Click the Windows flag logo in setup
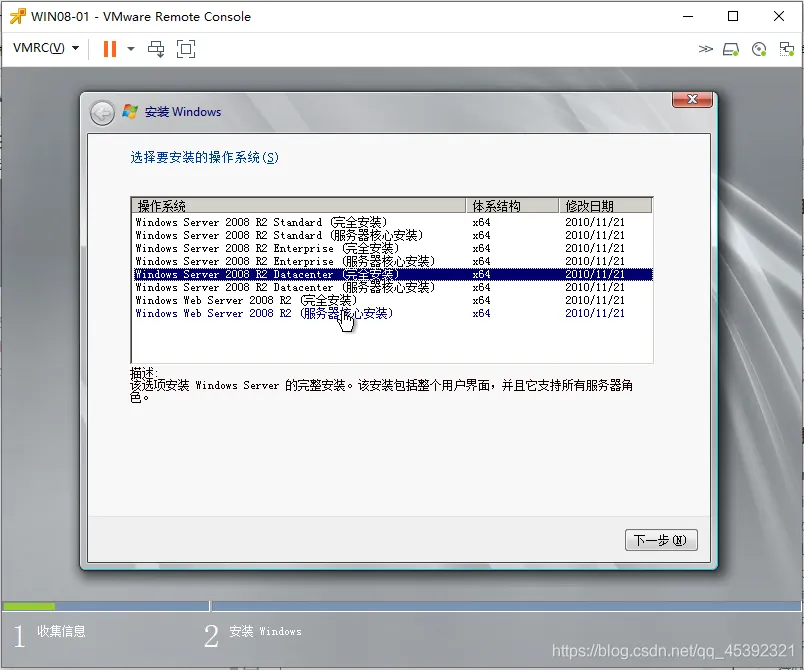The width and height of the screenshot is (804, 670). pos(130,111)
